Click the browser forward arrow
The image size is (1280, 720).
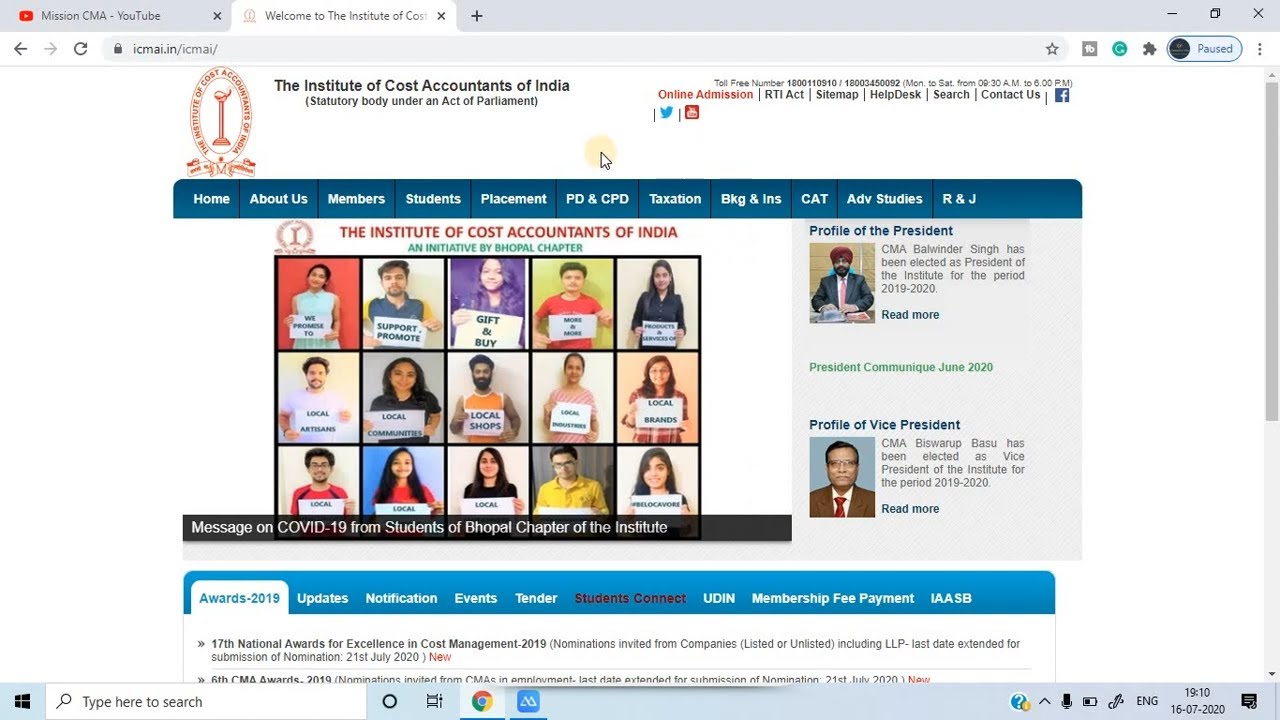click(x=50, y=48)
